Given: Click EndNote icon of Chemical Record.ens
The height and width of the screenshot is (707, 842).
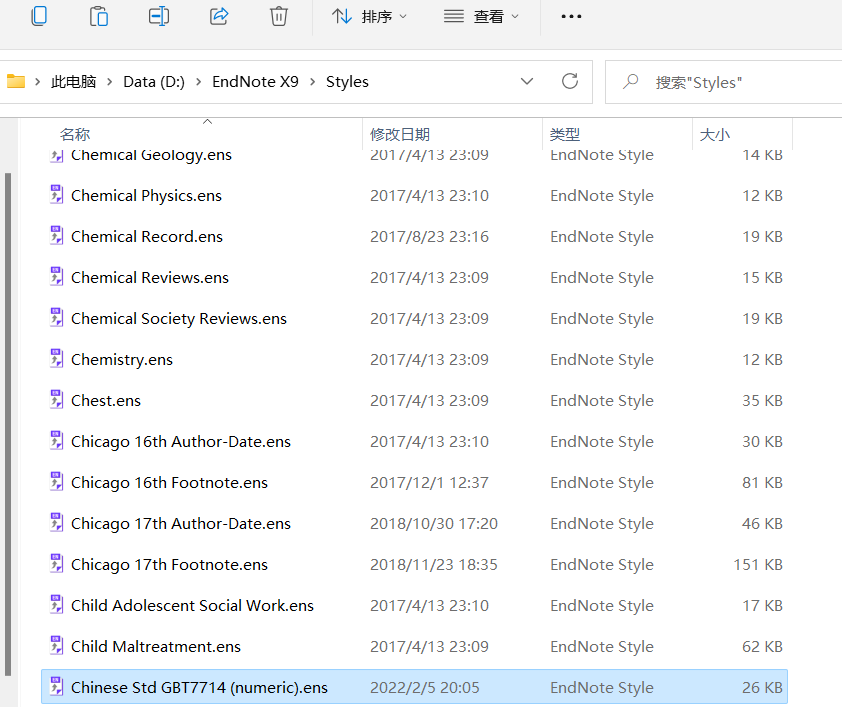Looking at the screenshot, I should (56, 235).
